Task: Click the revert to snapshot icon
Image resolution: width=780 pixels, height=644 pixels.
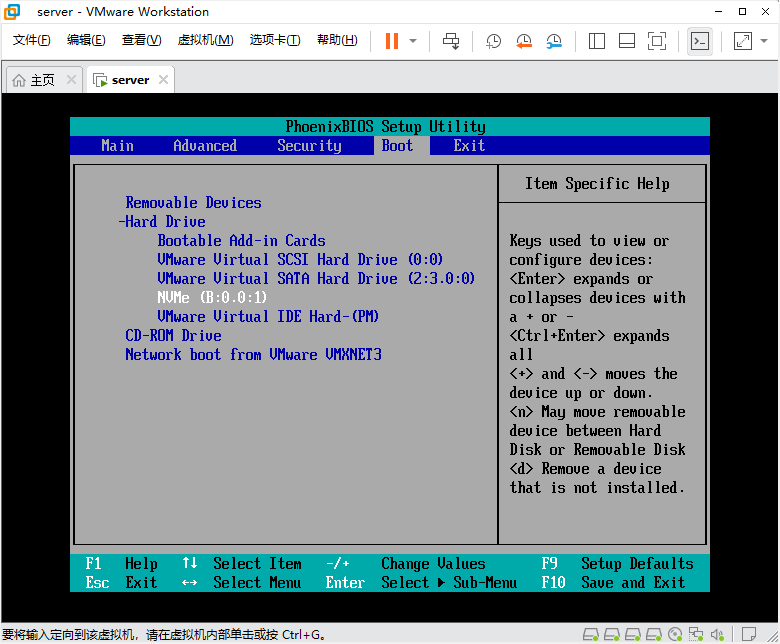Action: (x=524, y=41)
